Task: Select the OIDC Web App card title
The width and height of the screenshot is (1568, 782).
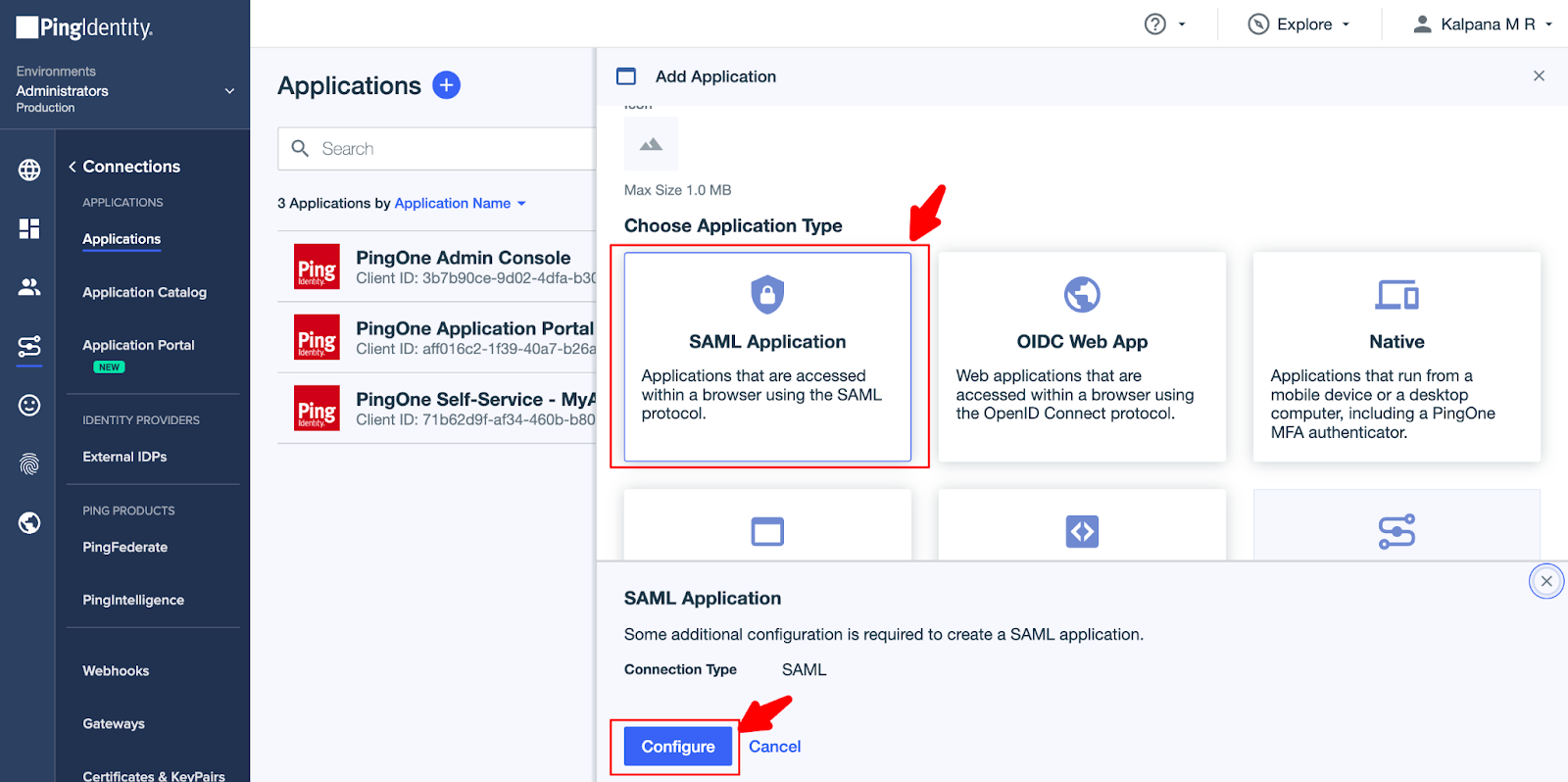Action: click(x=1082, y=342)
